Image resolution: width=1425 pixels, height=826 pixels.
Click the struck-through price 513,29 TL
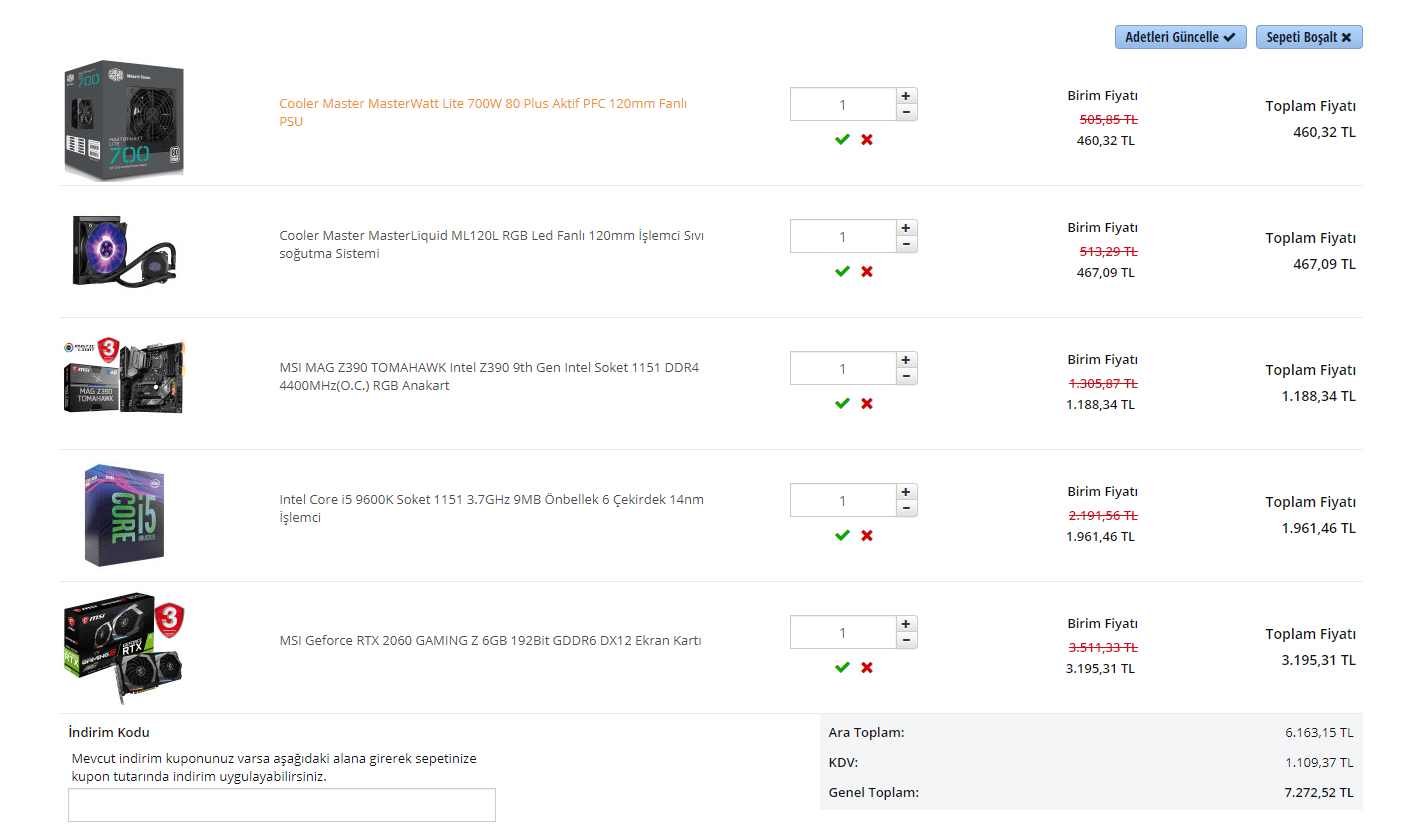(1109, 251)
